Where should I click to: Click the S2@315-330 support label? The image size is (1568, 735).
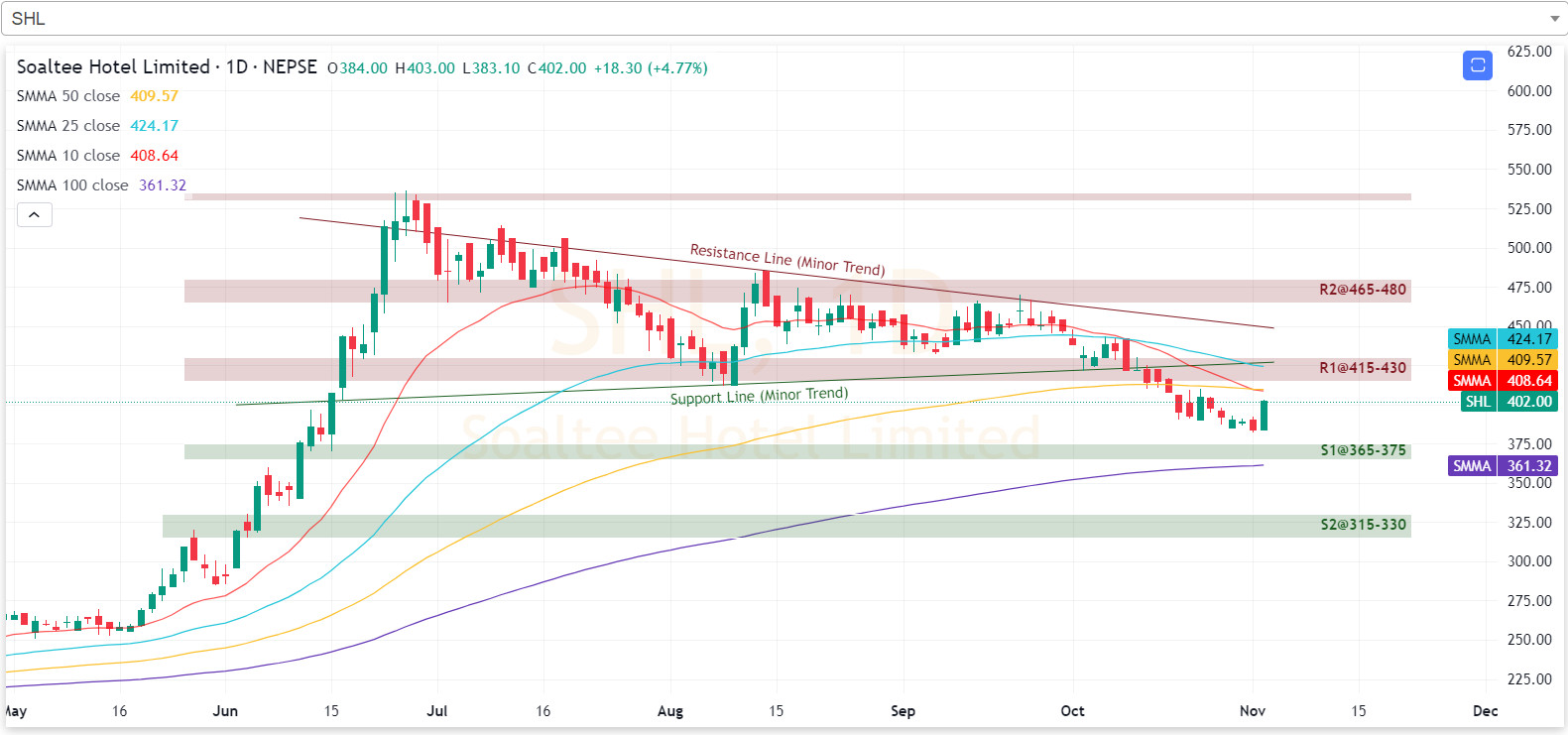point(1363,525)
